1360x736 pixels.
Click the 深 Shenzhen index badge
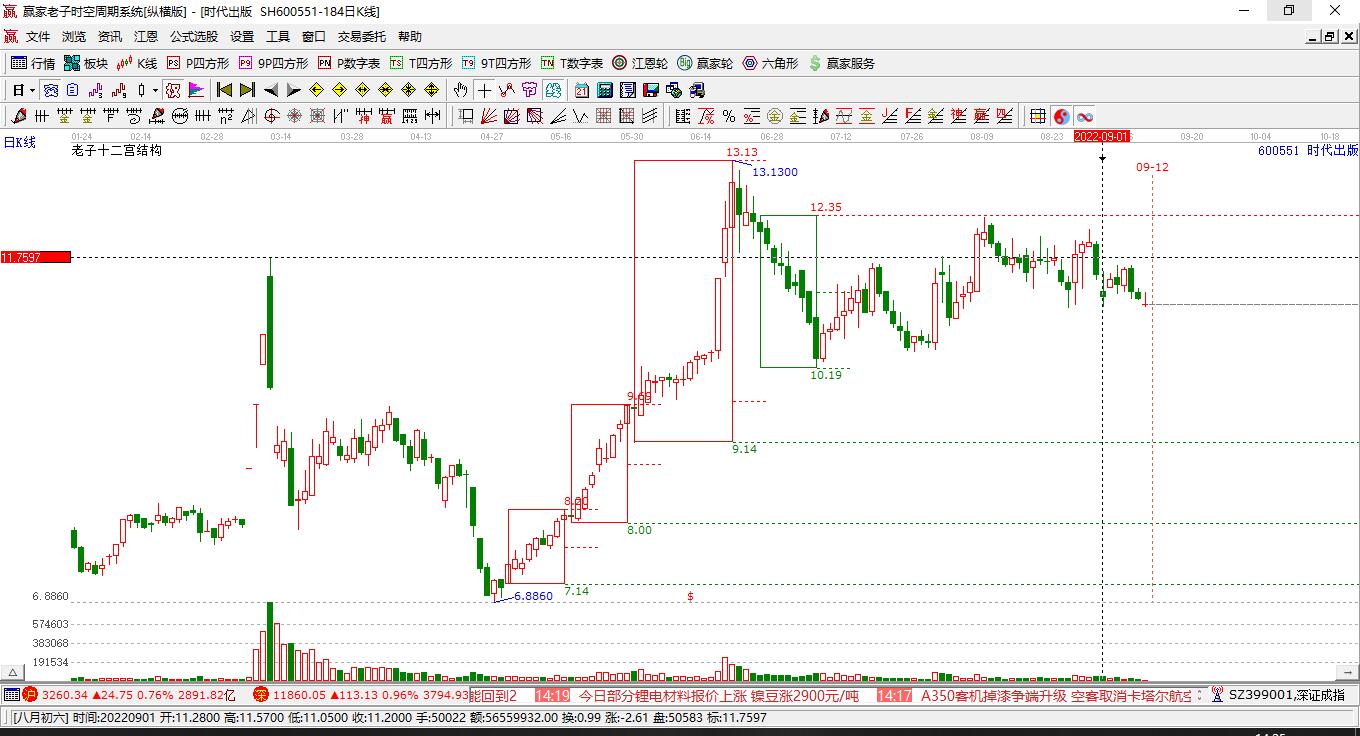tap(260, 695)
